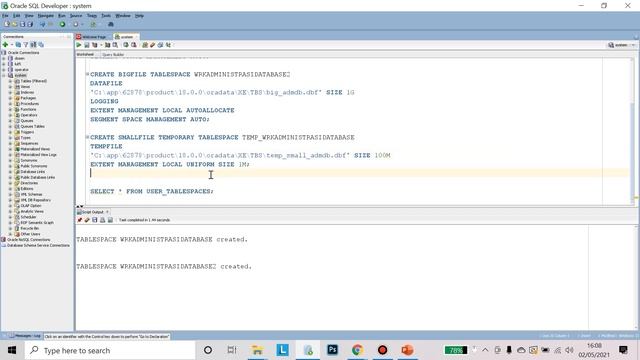Select the Materialized Views tree item
640x360 pixels.
click(34, 149)
